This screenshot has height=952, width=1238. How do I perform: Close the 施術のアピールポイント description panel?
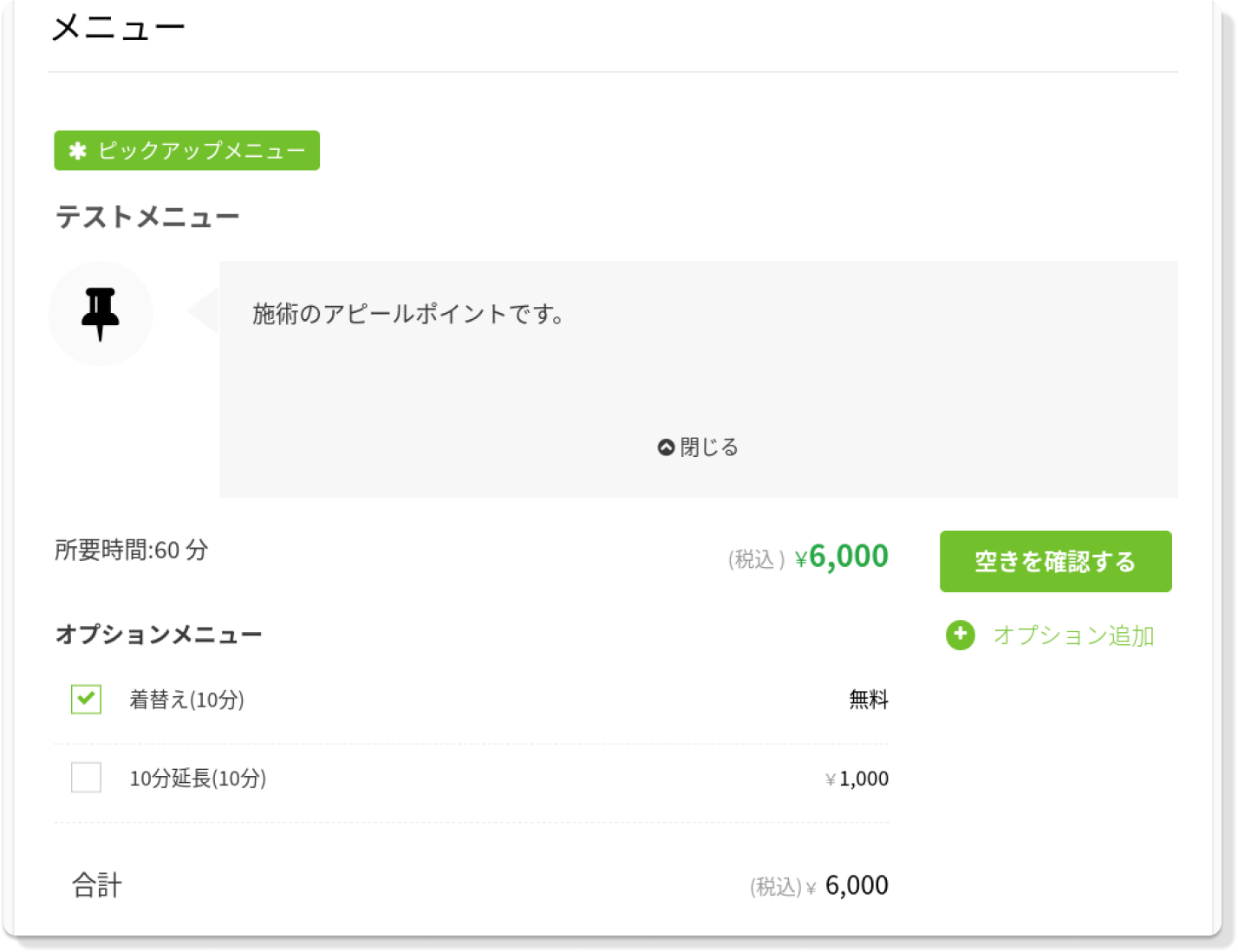[698, 447]
